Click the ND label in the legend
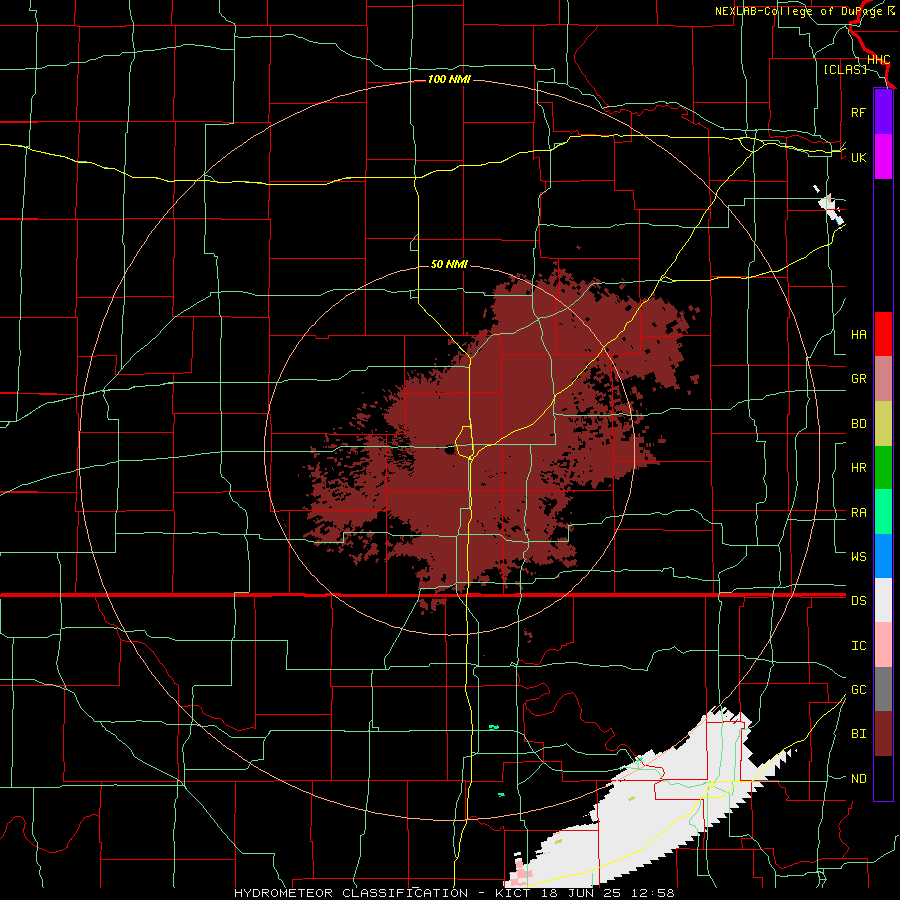 coord(858,779)
